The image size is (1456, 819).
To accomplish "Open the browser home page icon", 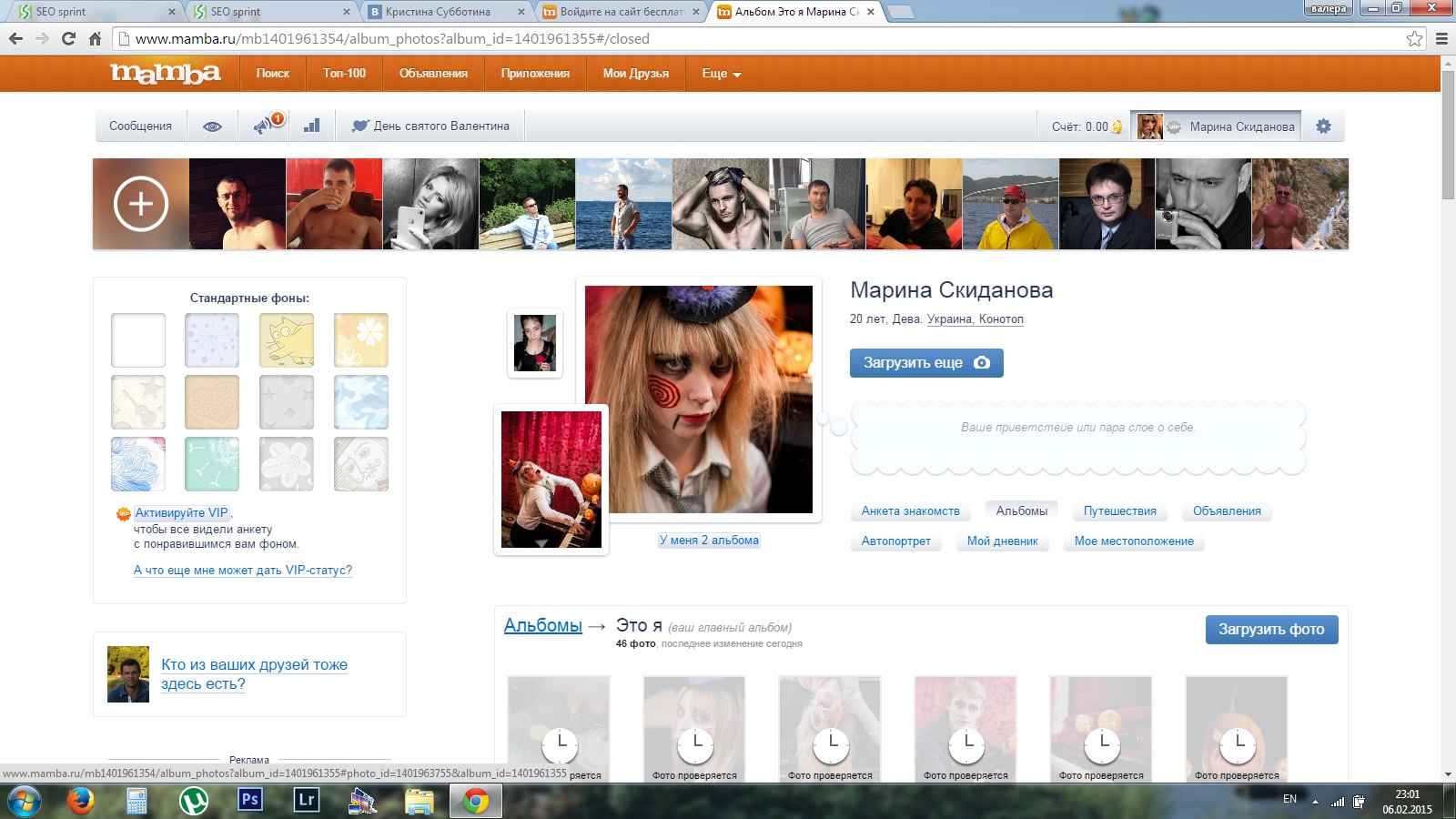I will pos(95,38).
